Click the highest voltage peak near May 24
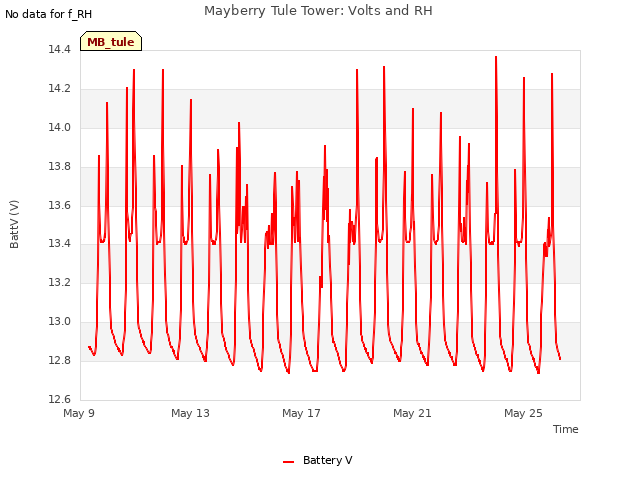Image resolution: width=640 pixels, height=480 pixels. coord(496,57)
